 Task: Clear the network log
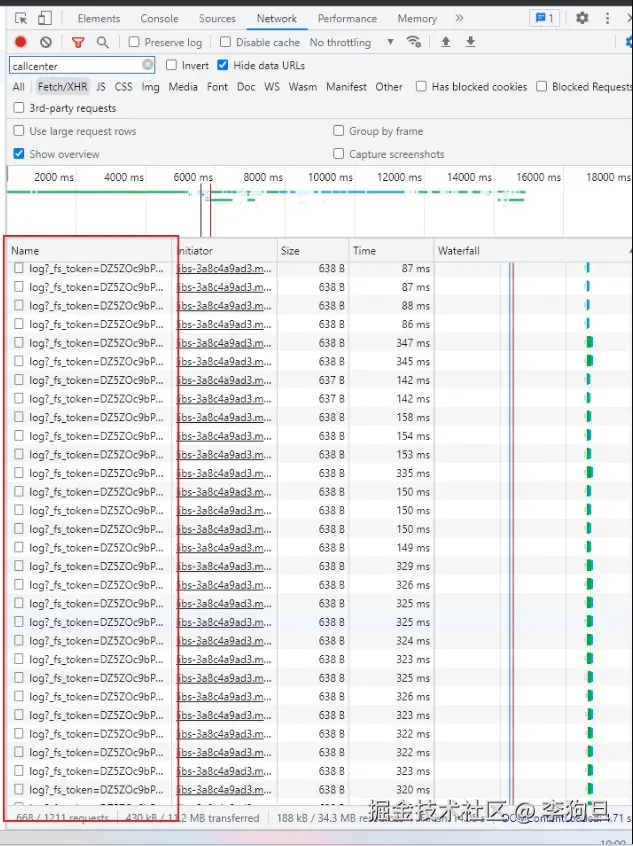(46, 42)
